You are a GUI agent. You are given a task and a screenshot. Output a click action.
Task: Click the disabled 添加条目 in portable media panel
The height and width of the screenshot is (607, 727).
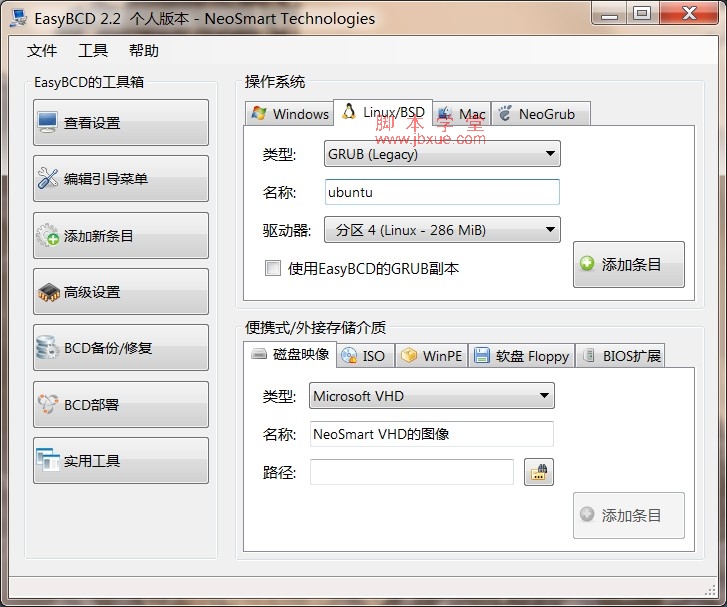629,515
